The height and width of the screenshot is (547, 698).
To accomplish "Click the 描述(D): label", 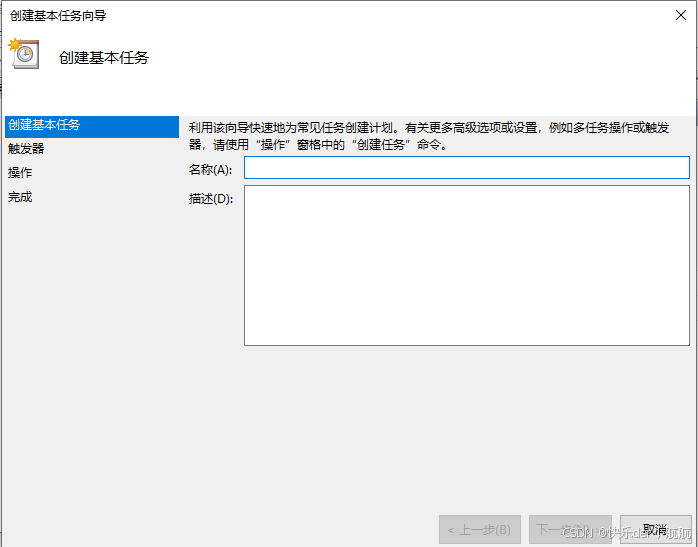I will click(x=211, y=199).
